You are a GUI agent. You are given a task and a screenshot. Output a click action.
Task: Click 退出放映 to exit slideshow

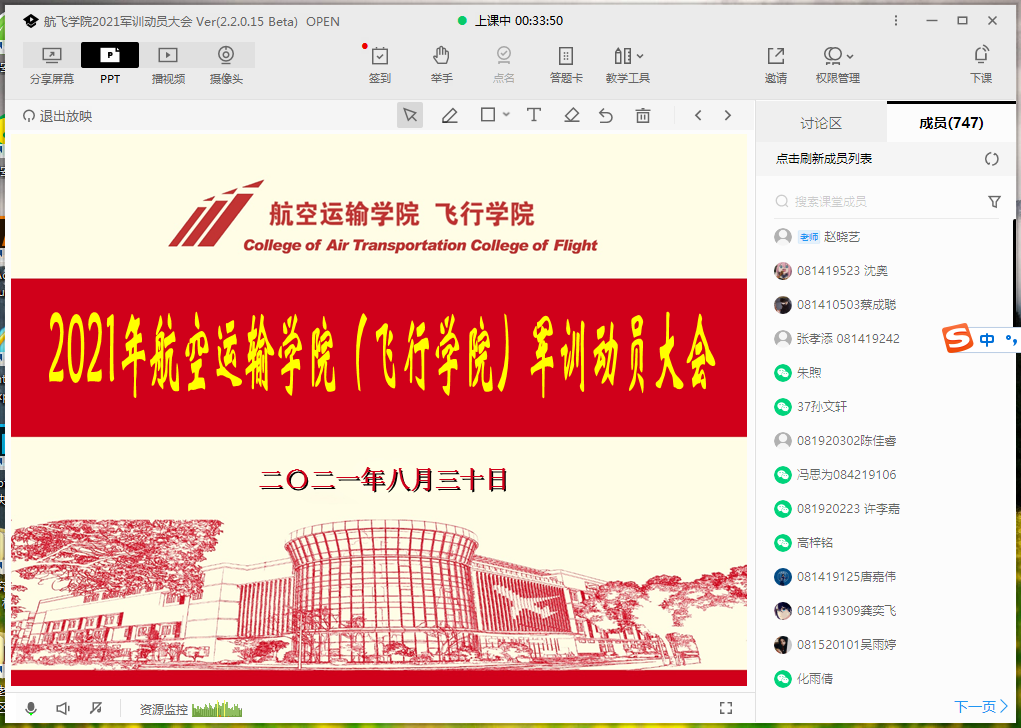tap(58, 116)
